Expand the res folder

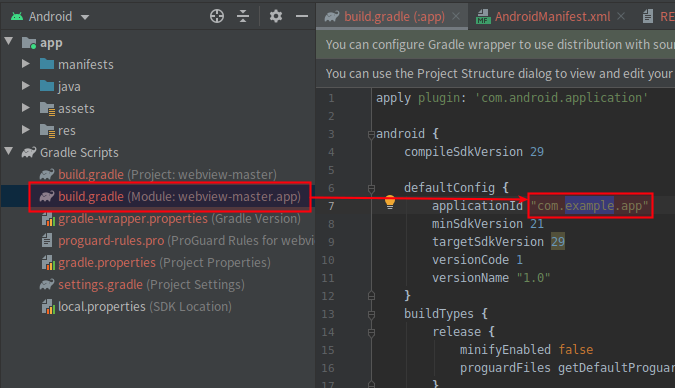click(x=26, y=130)
